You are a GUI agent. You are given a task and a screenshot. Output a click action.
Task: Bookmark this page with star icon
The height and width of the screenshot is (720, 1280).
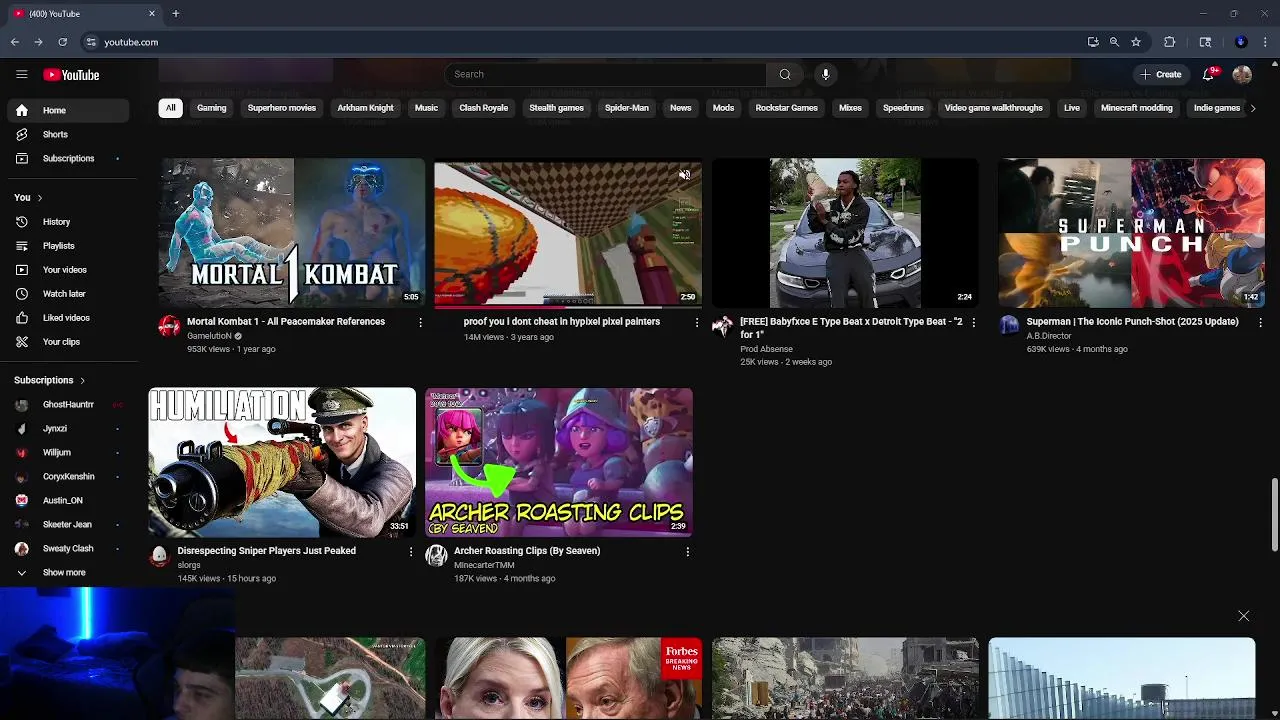tap(1136, 42)
